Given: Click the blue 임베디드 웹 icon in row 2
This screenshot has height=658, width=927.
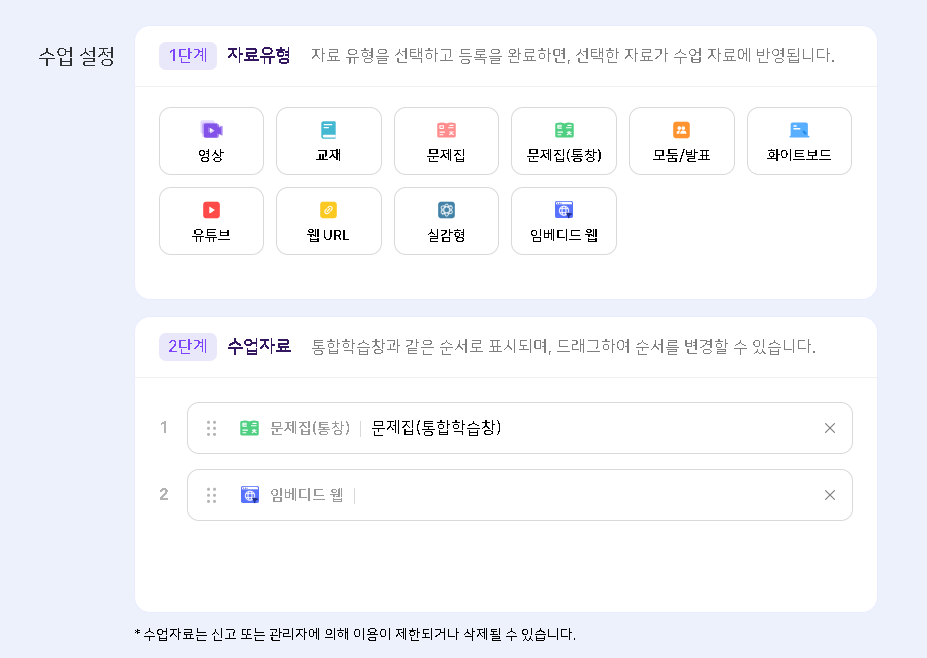Looking at the screenshot, I should (249, 495).
